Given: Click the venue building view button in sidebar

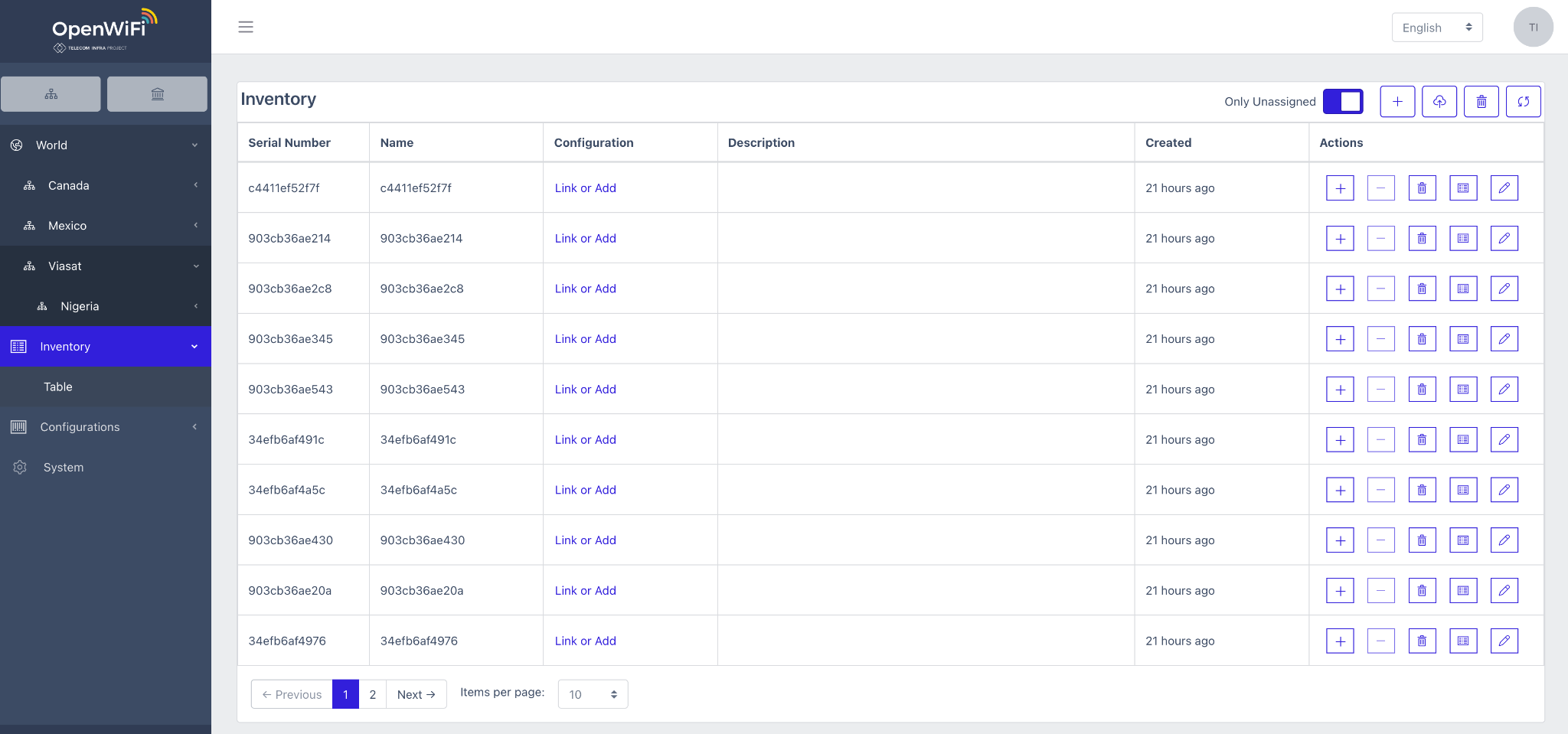Looking at the screenshot, I should point(158,94).
